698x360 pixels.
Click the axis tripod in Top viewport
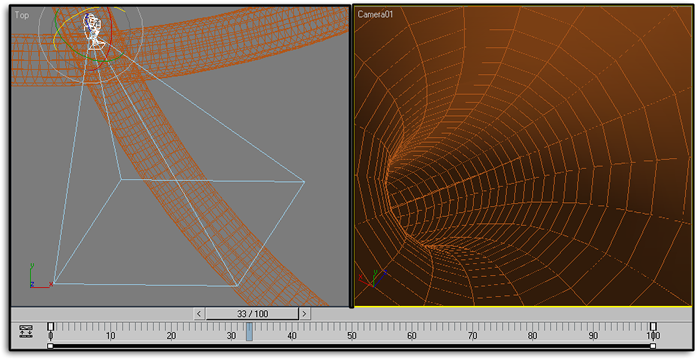click(39, 278)
